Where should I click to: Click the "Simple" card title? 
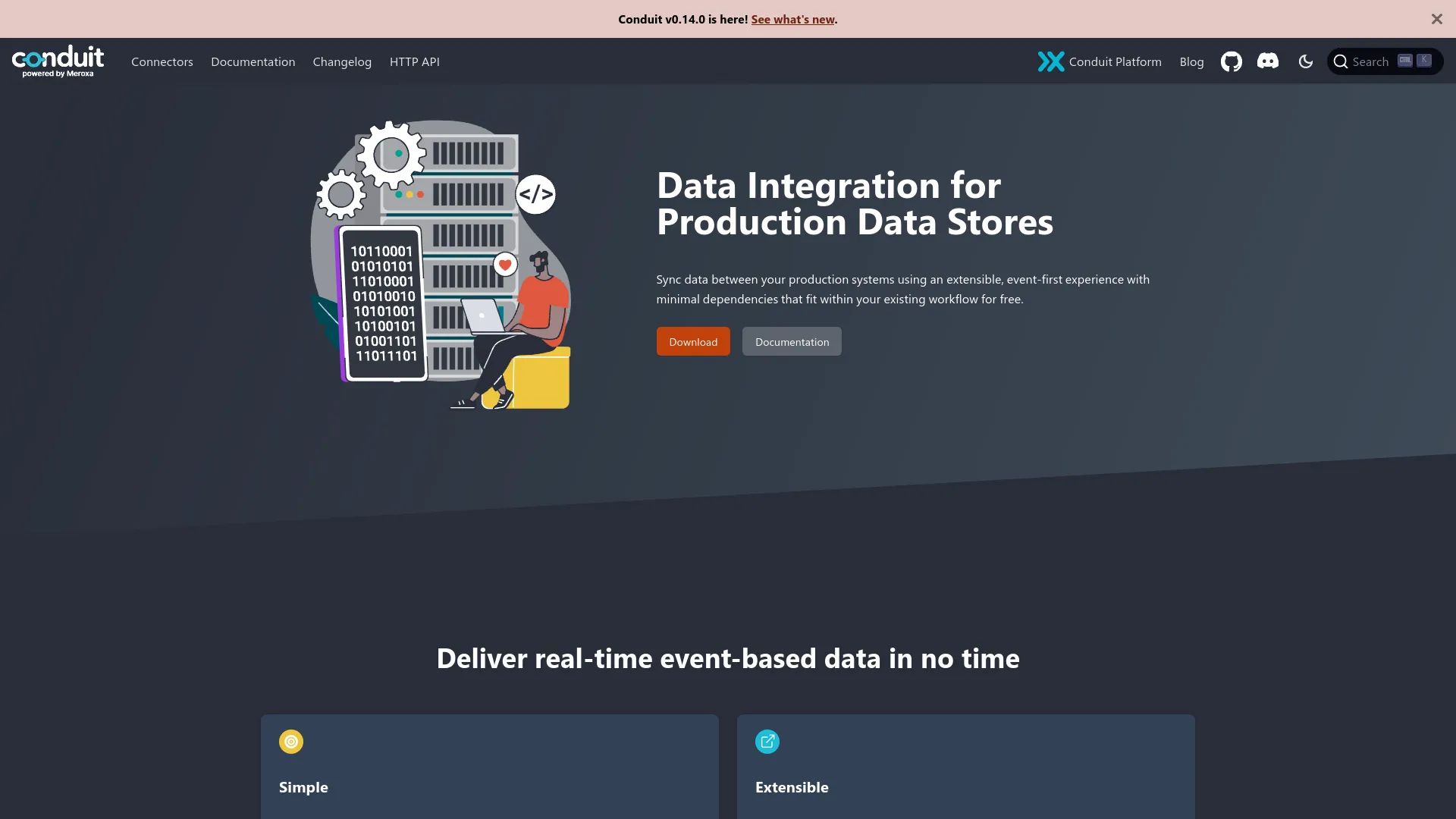tap(303, 787)
